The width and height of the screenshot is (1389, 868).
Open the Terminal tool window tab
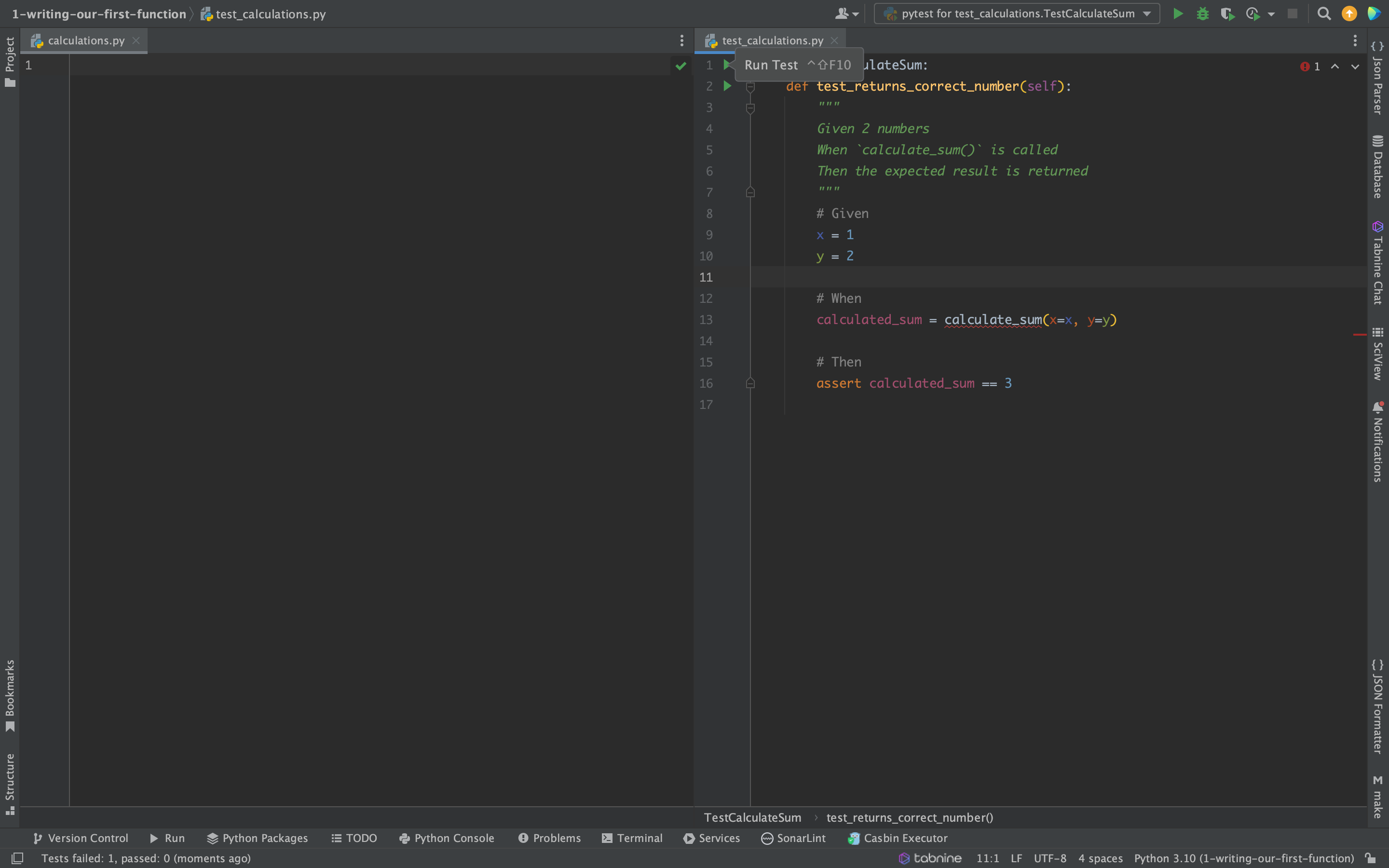(632, 838)
